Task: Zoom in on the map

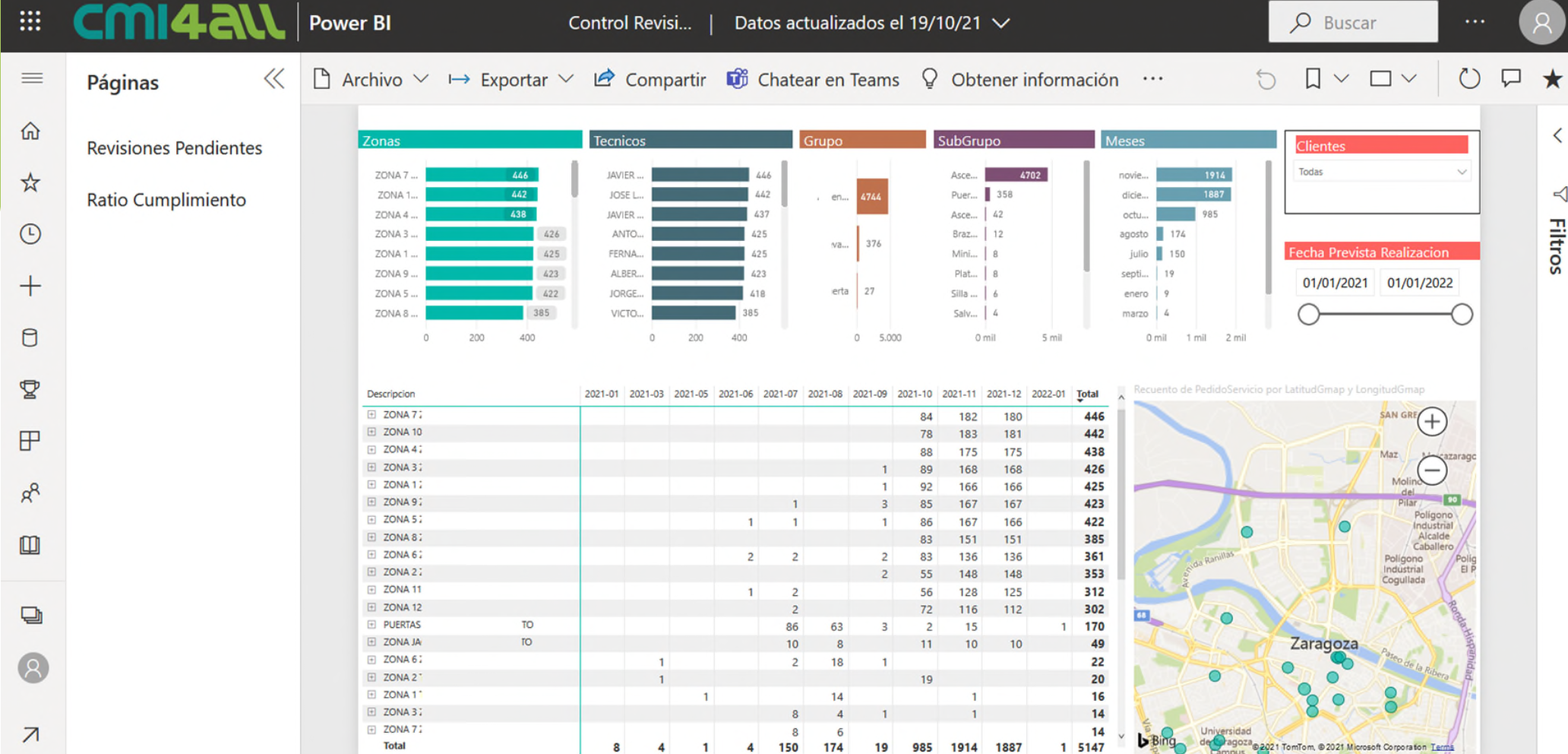Action: (1432, 422)
